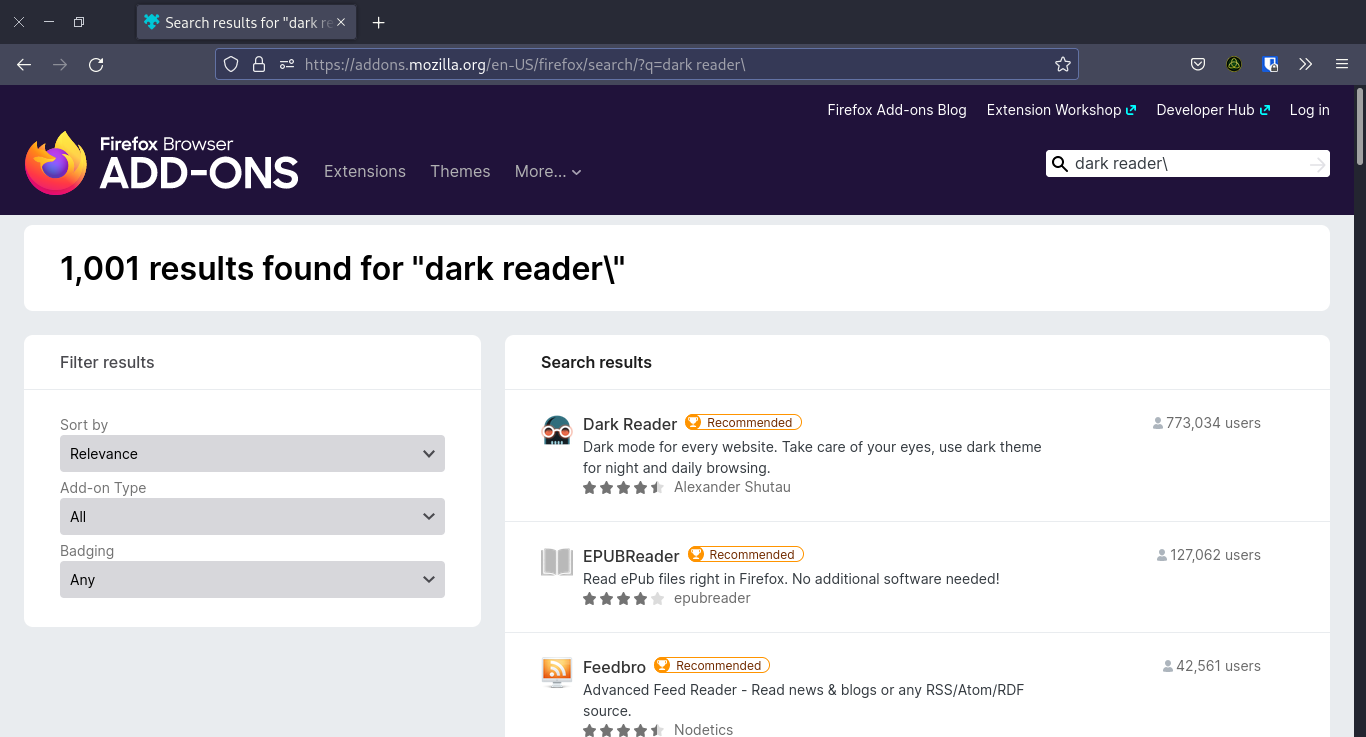Open the Dark Reader add-on title
The width and height of the screenshot is (1366, 737).
[x=630, y=424]
